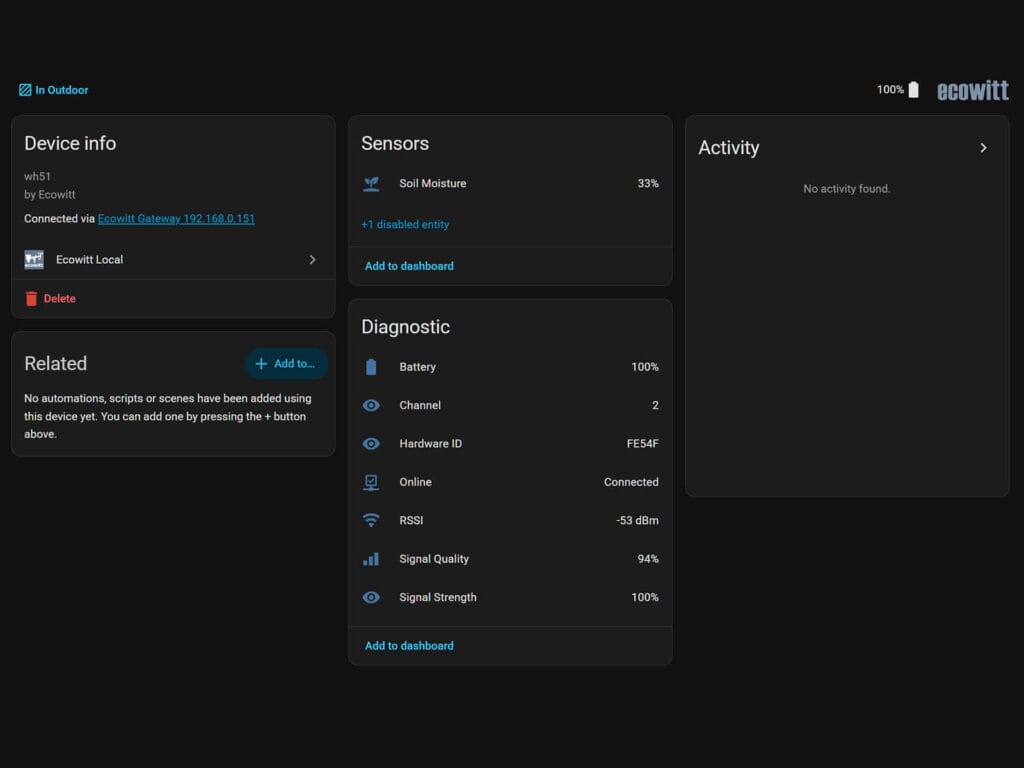Click the In Outdoor area icon
The height and width of the screenshot is (768, 1024).
[x=25, y=90]
